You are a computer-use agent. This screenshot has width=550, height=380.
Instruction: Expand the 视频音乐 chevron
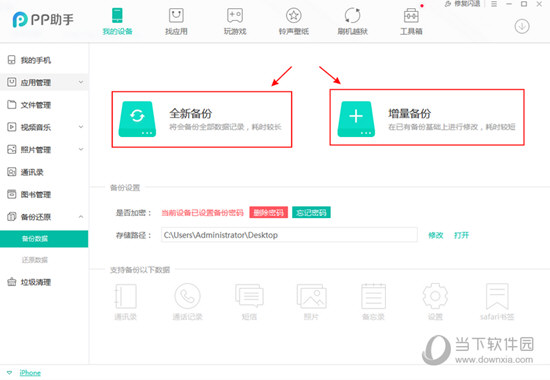click(81, 127)
